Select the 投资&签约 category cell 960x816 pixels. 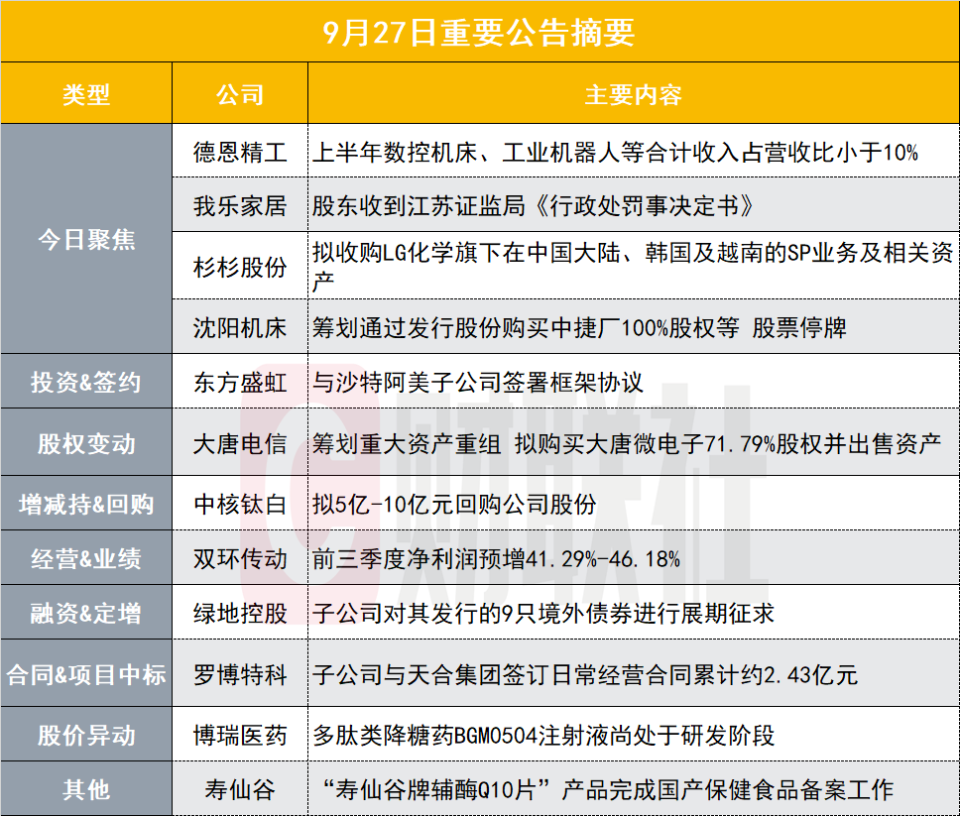(86, 382)
